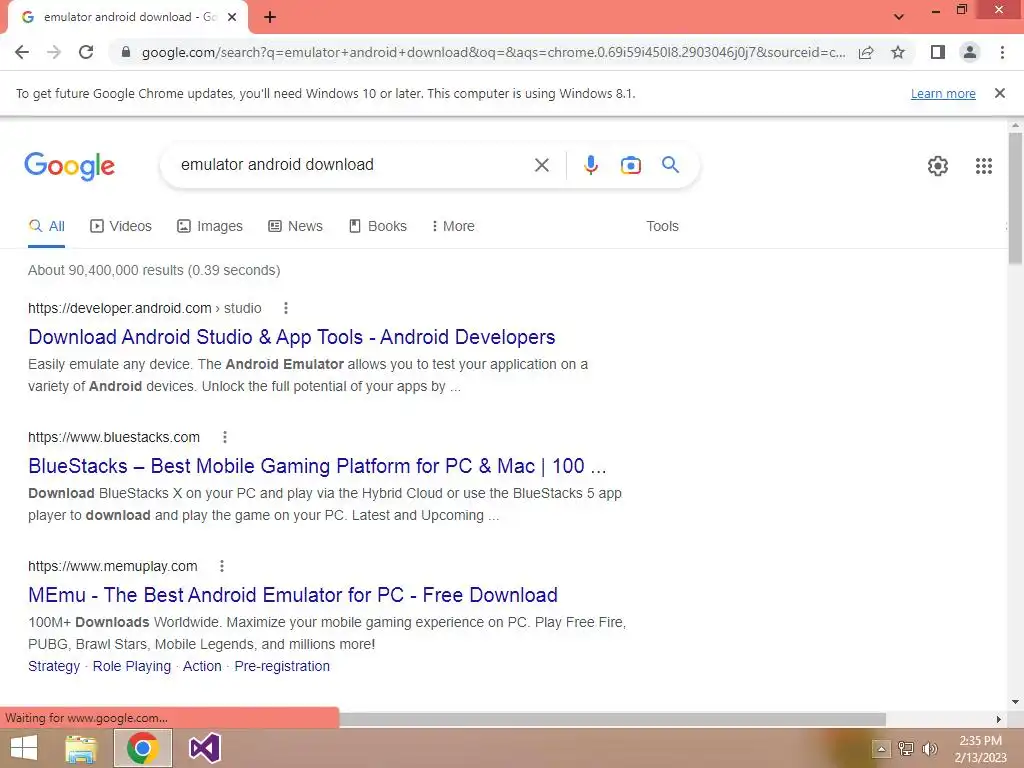The image size is (1024, 768).
Task: Close the emulator android download tab
Action: (x=232, y=17)
